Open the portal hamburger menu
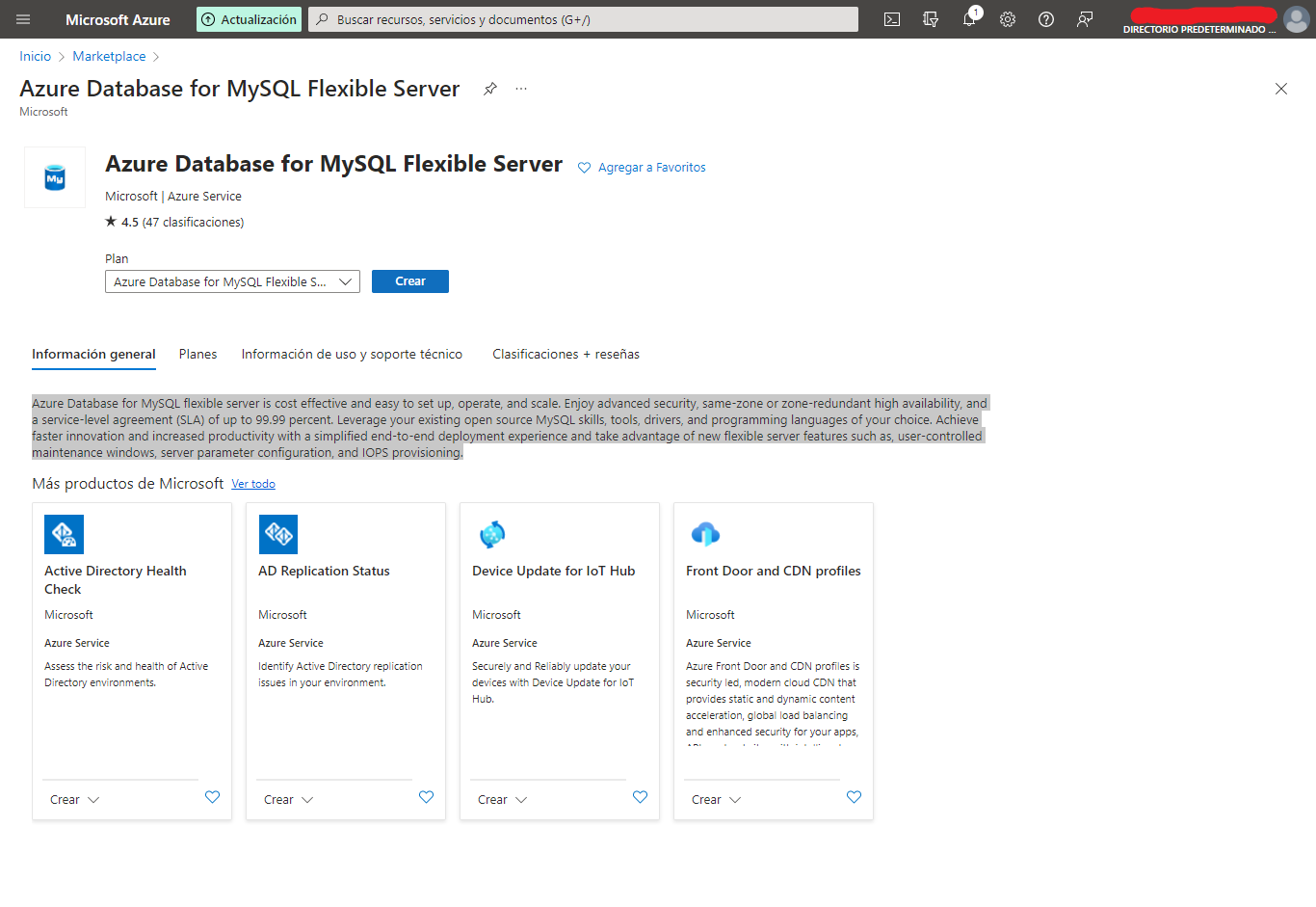1316x907 pixels. (23, 19)
